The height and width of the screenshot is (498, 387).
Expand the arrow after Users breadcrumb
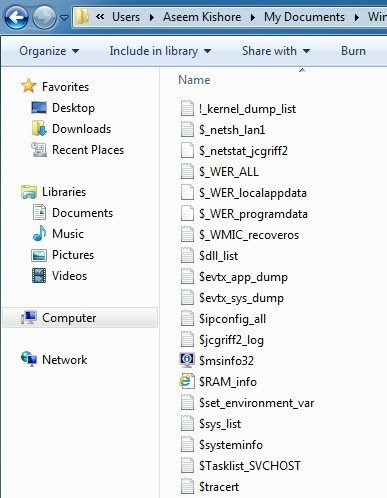click(x=152, y=17)
